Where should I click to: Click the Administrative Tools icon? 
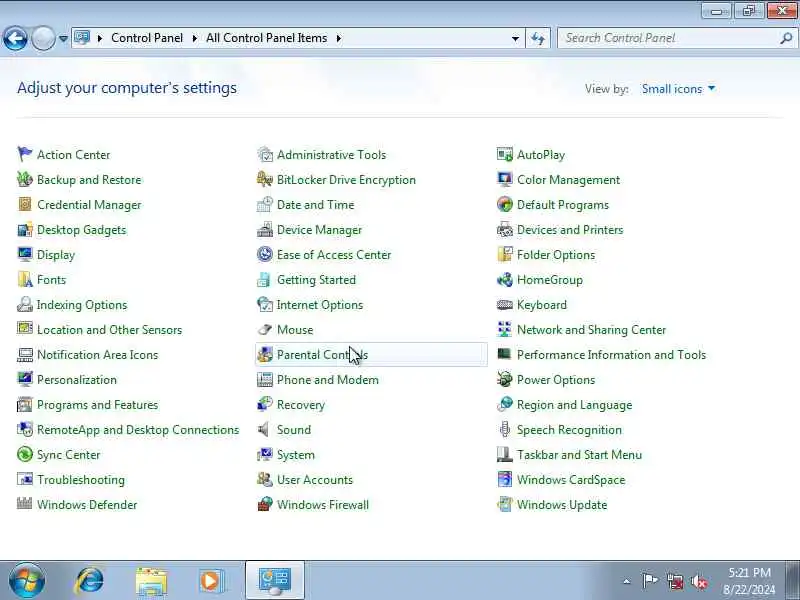[x=265, y=154]
